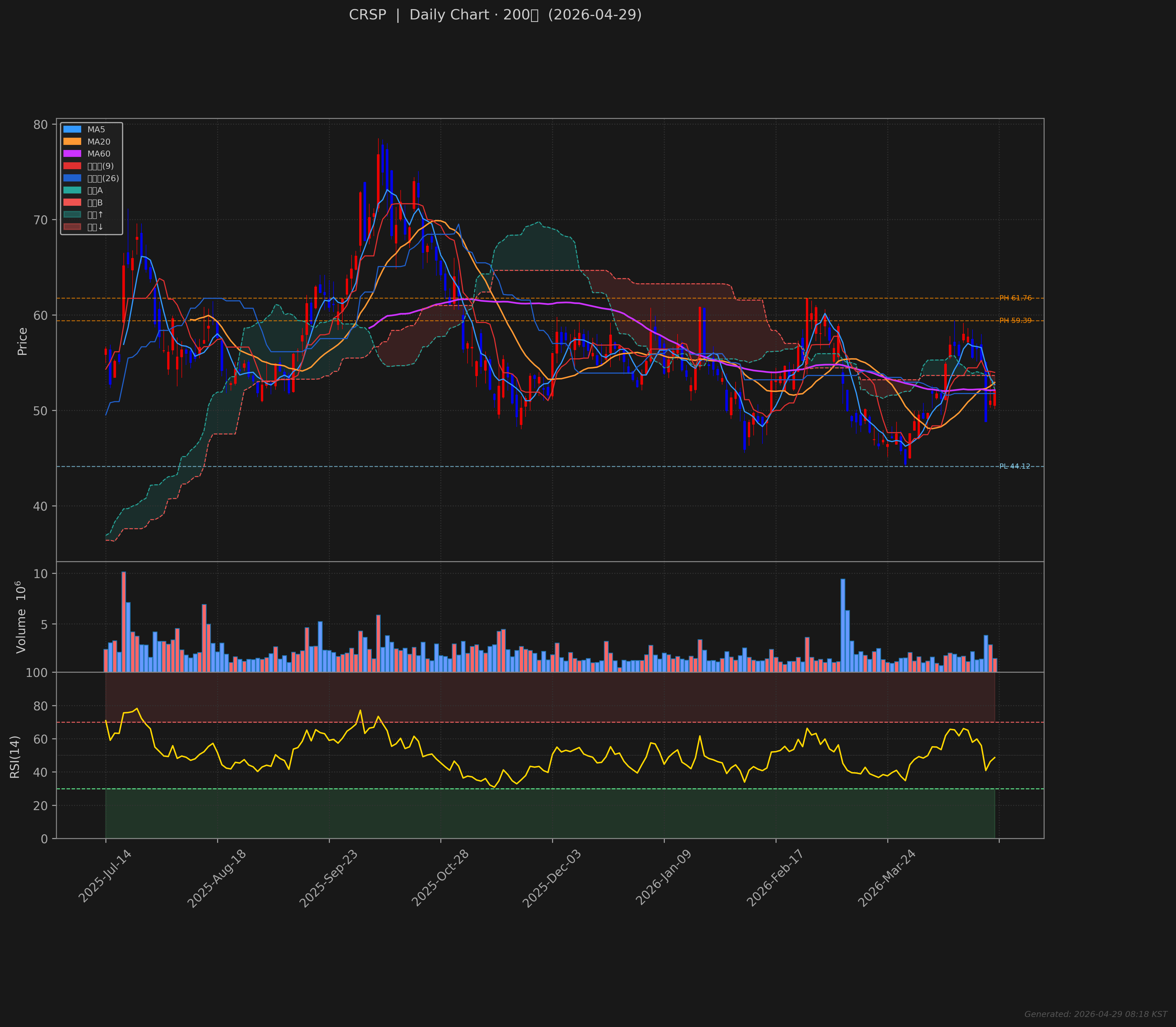Click the orange MA20 legend swatch
Image resolution: width=1176 pixels, height=1027 pixels.
click(72, 141)
